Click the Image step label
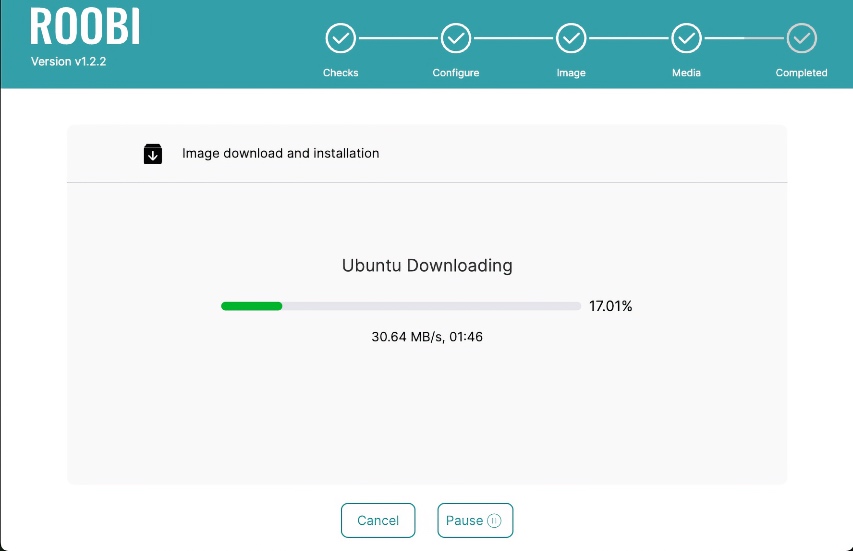 (x=571, y=73)
